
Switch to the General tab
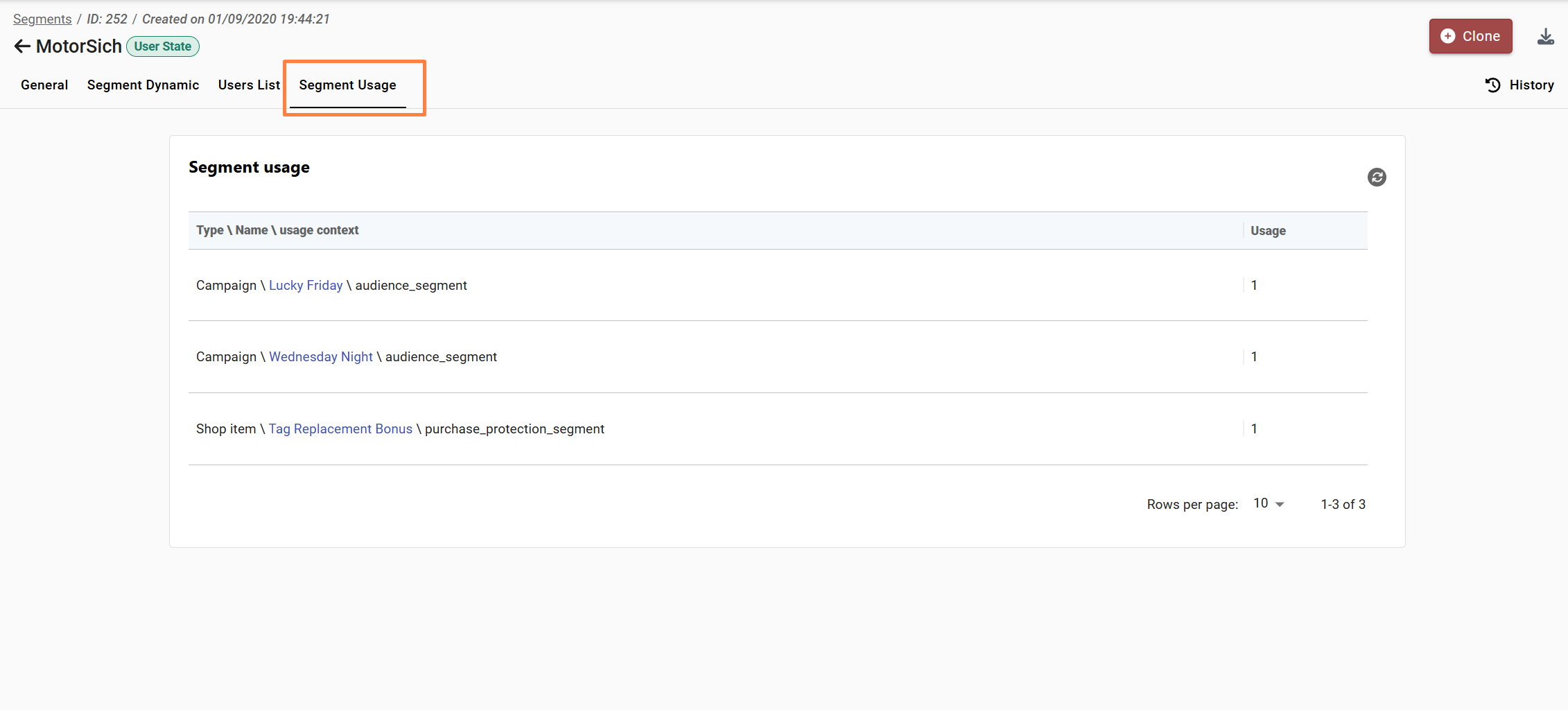click(x=44, y=85)
